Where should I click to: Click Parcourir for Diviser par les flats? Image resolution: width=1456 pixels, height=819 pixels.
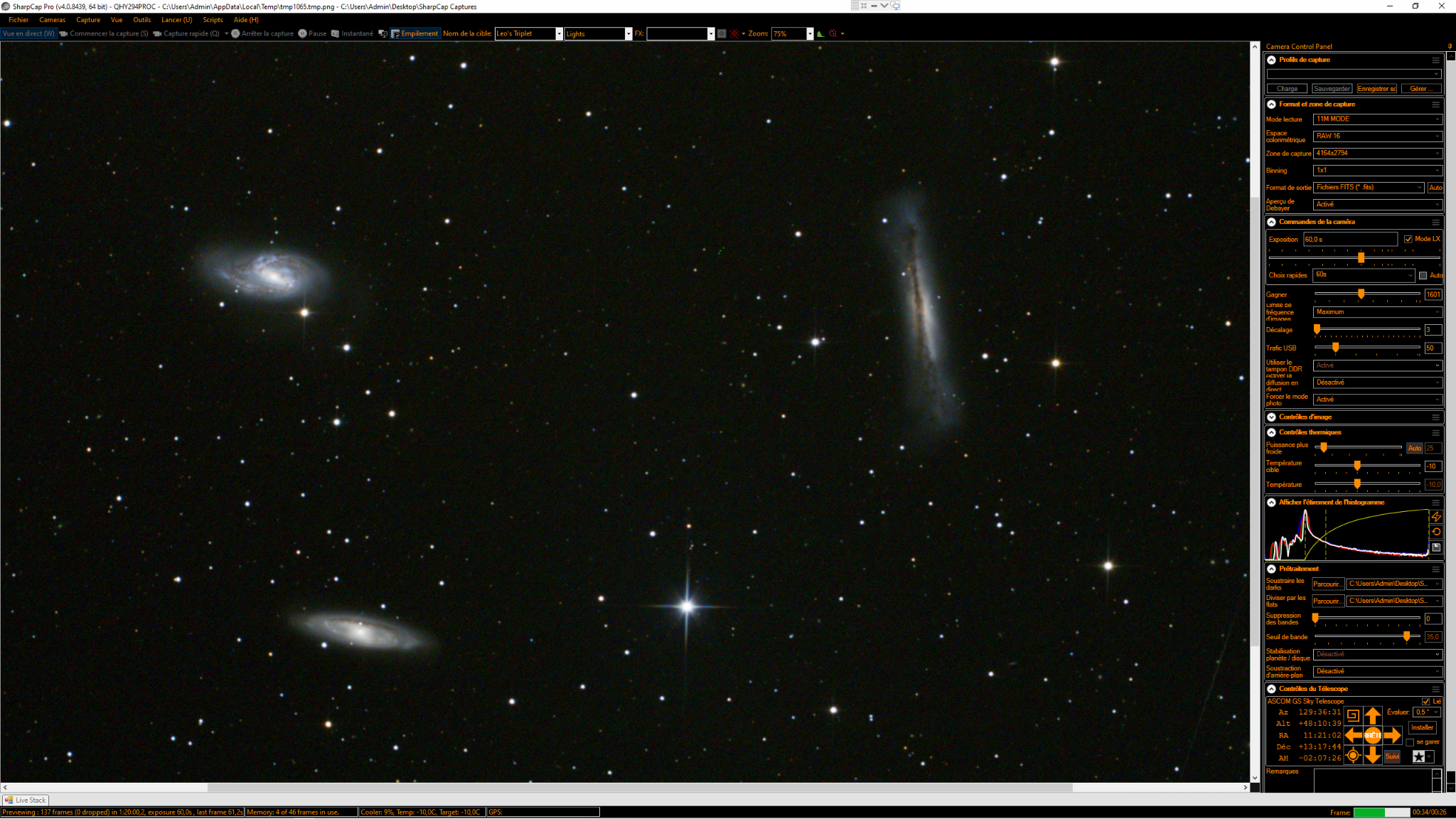(1327, 601)
